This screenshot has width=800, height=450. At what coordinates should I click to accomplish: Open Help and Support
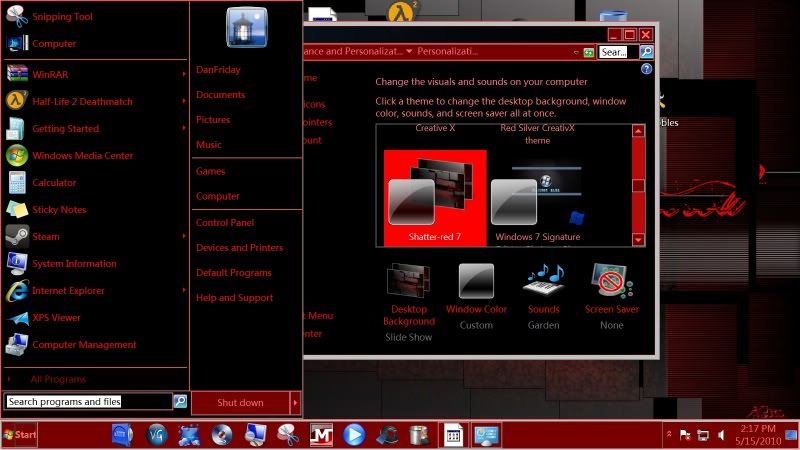(234, 298)
